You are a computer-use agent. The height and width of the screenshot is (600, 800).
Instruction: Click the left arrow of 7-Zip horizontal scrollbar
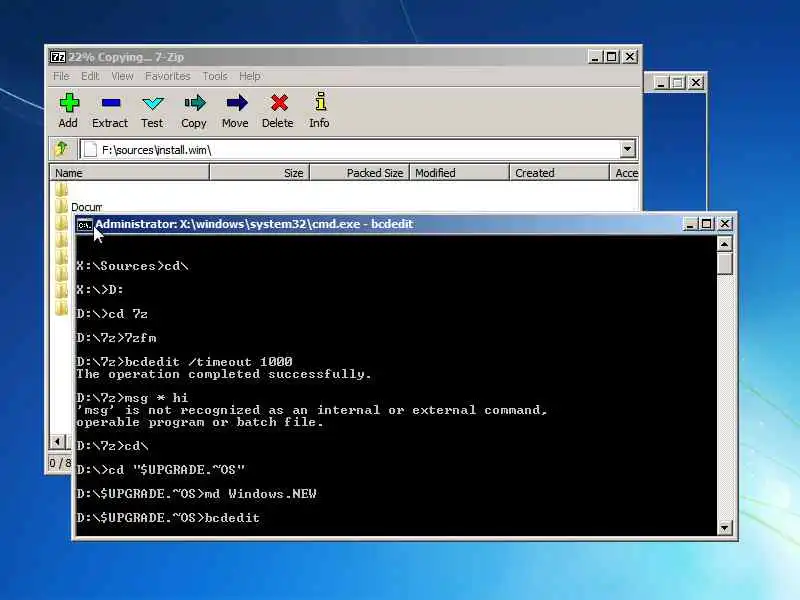click(58, 441)
